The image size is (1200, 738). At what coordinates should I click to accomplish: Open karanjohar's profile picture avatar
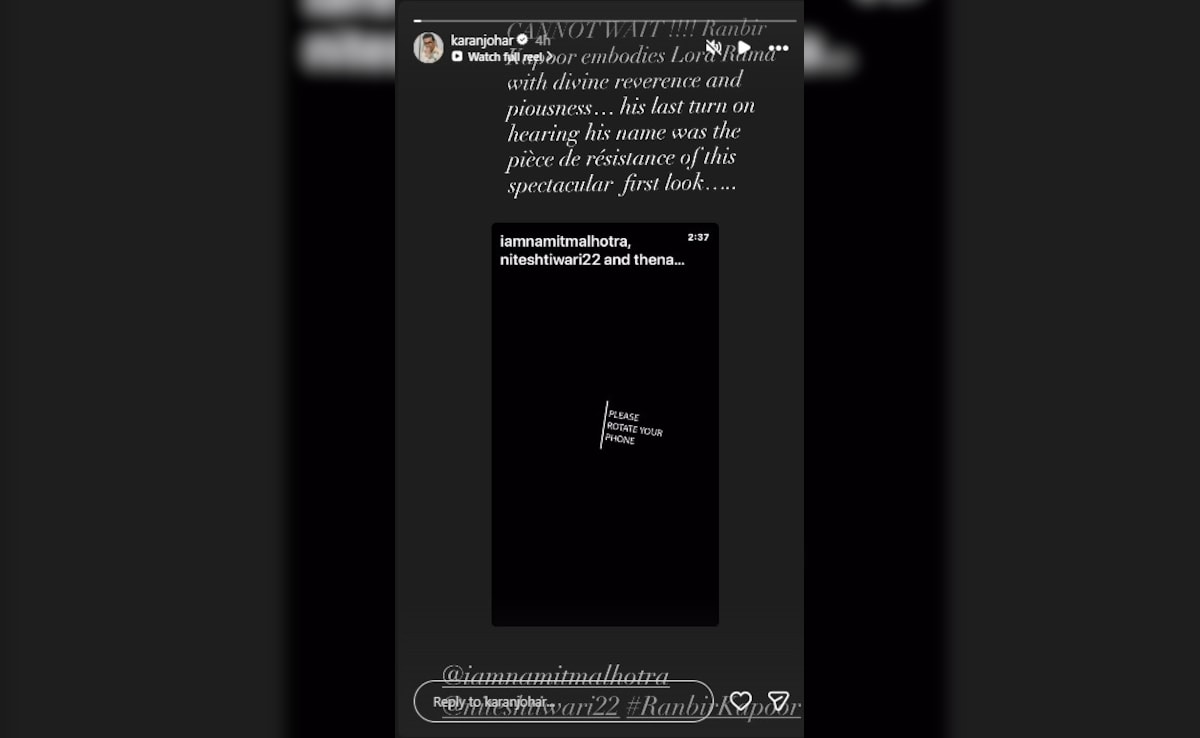(x=429, y=48)
